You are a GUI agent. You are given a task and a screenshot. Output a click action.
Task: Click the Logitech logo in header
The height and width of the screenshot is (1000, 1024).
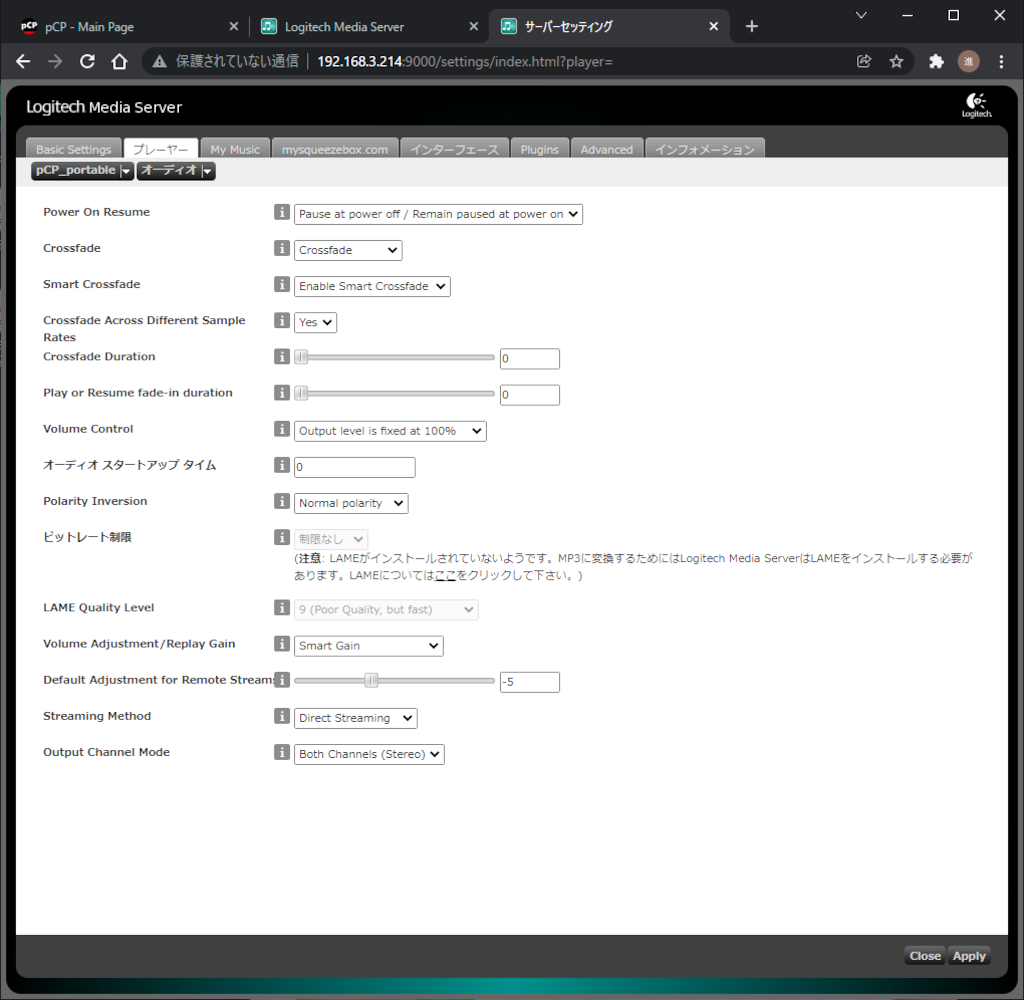(x=976, y=105)
